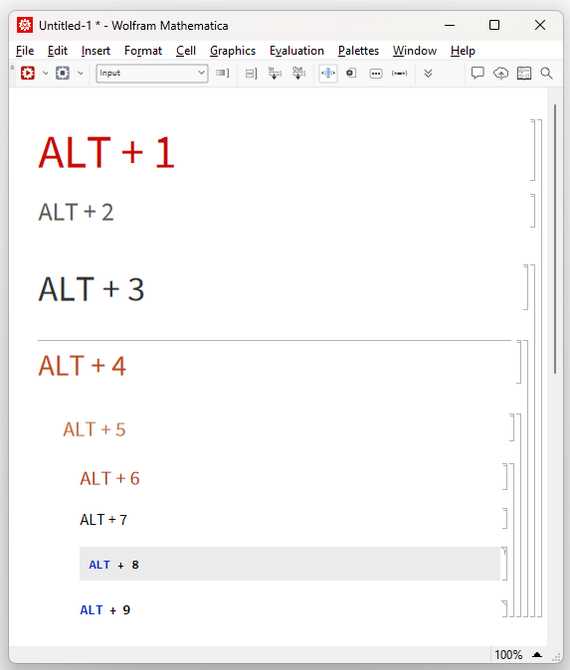The width and height of the screenshot is (570, 670).
Task: Toggle the highlighted blue center toolbar button
Action: coord(328,73)
